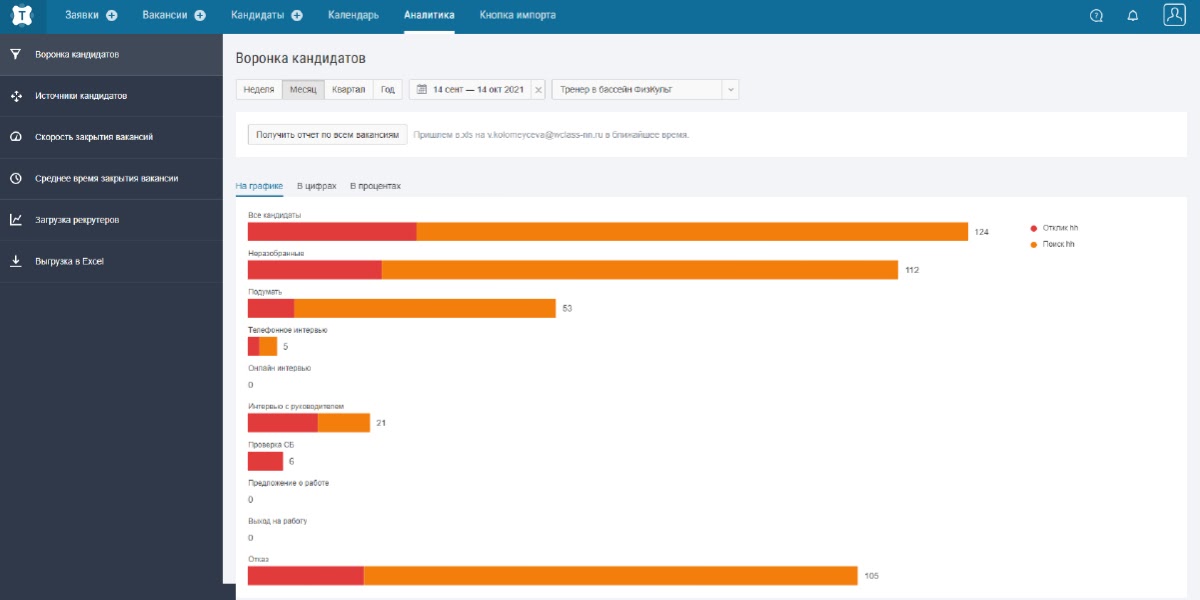This screenshot has width=1200, height=600.
Task: Open the Календарь menu item
Action: pos(353,16)
